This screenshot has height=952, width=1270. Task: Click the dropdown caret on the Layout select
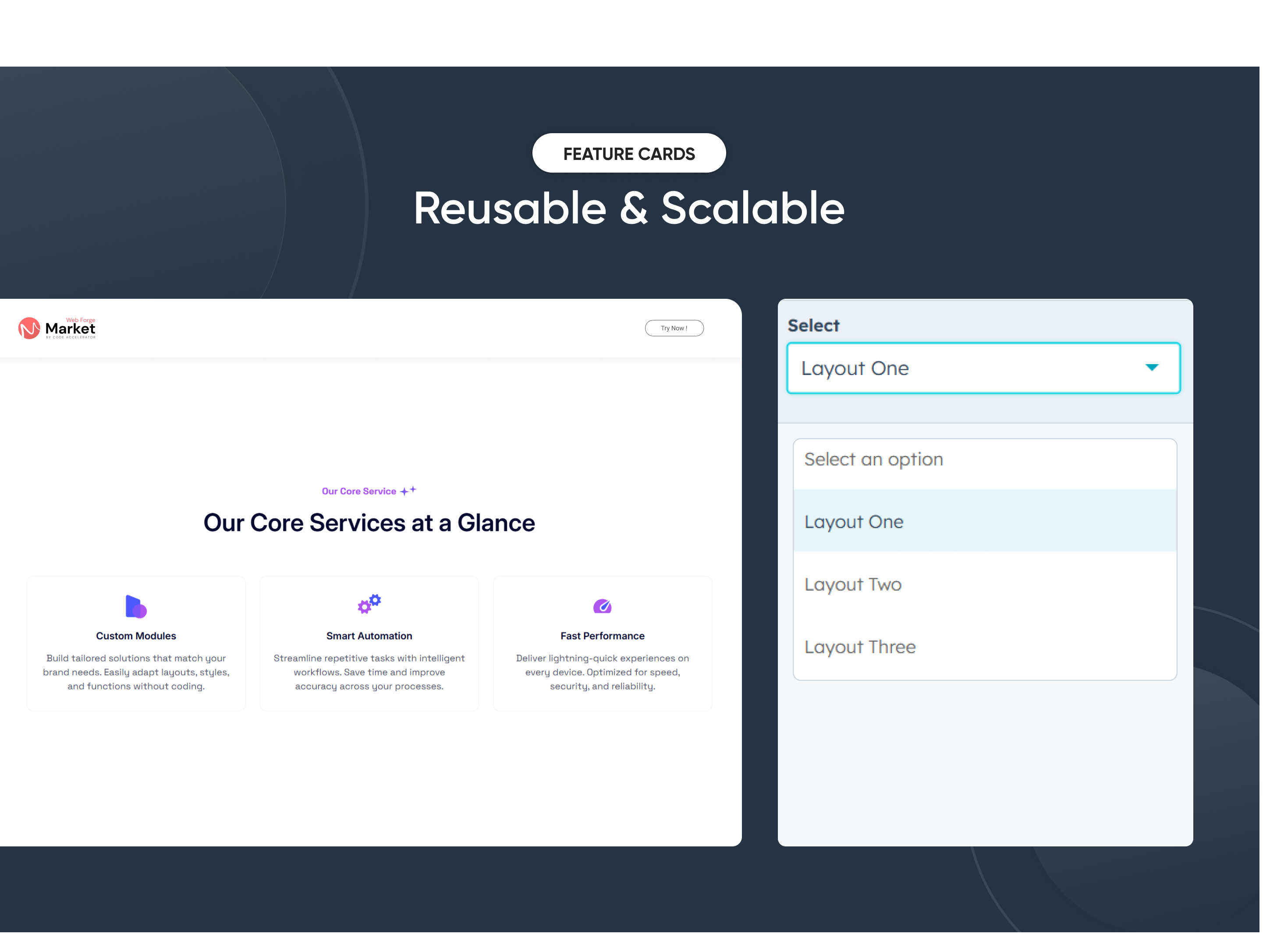click(1153, 368)
